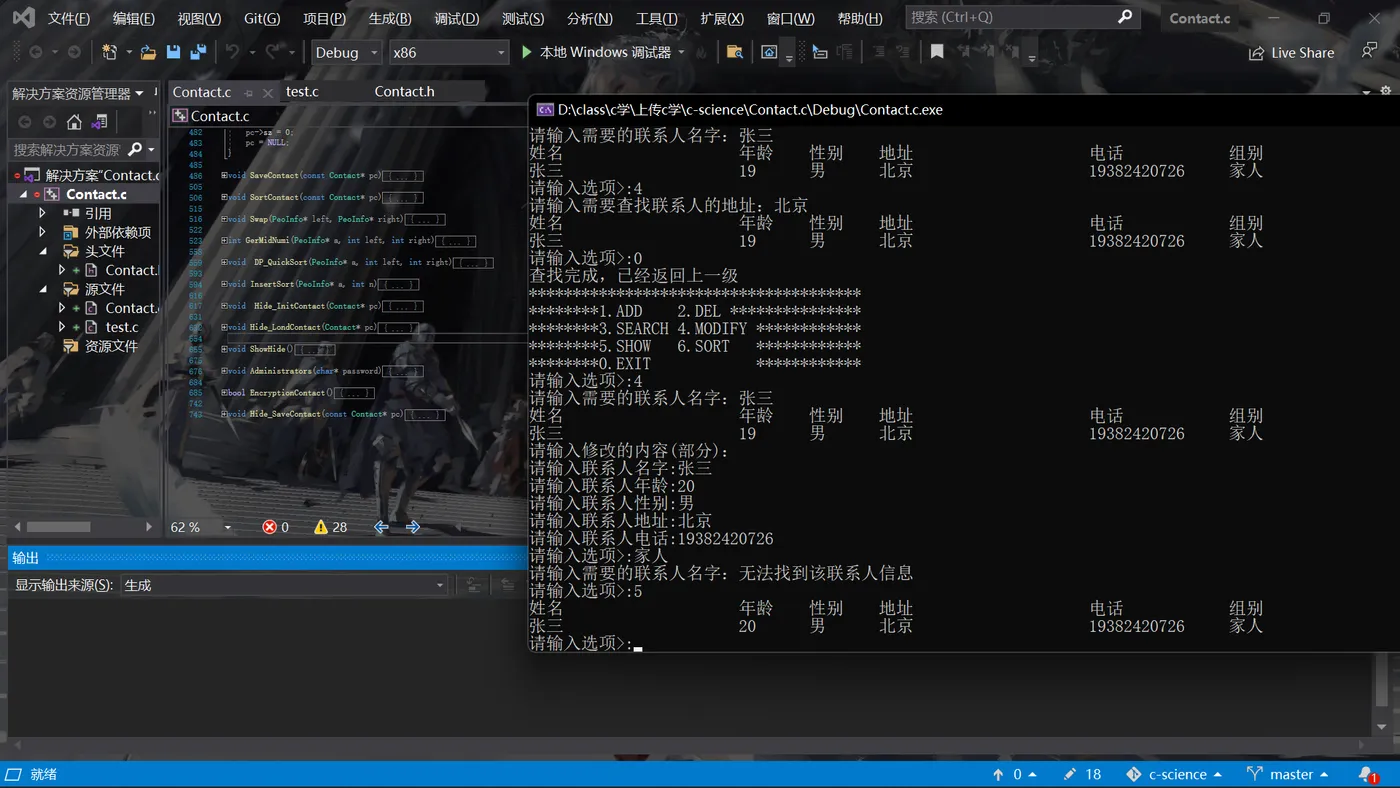Open the editor zoom 62 % dropdown
This screenshot has width=1400, height=788.
tap(227, 527)
